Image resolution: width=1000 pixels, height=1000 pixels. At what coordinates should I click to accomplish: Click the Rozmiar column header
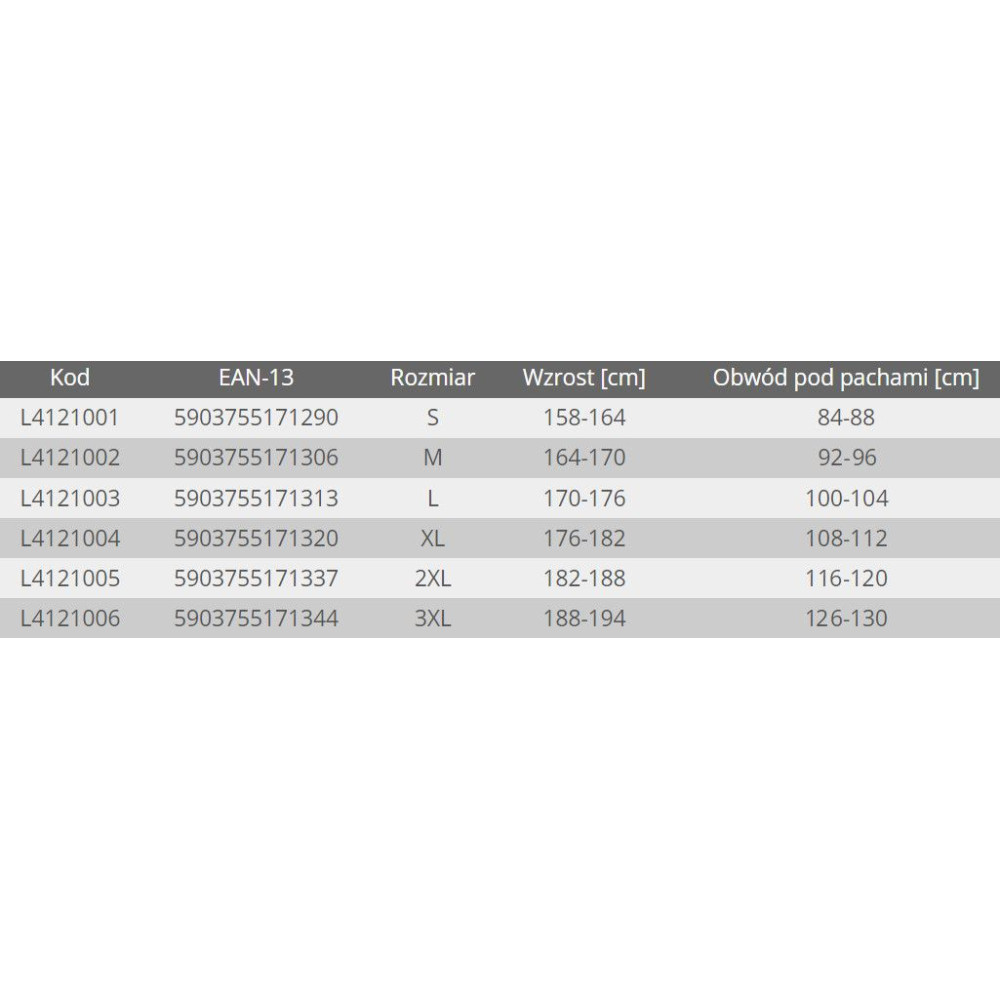pyautogui.click(x=432, y=378)
